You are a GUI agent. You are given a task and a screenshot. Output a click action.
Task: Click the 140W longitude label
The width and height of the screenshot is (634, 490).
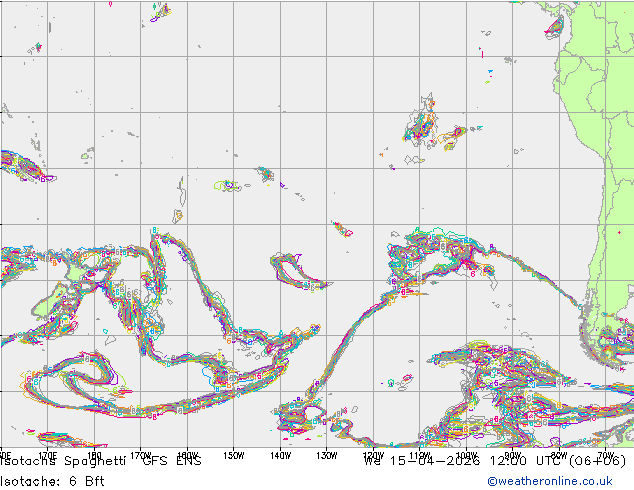coord(281,456)
